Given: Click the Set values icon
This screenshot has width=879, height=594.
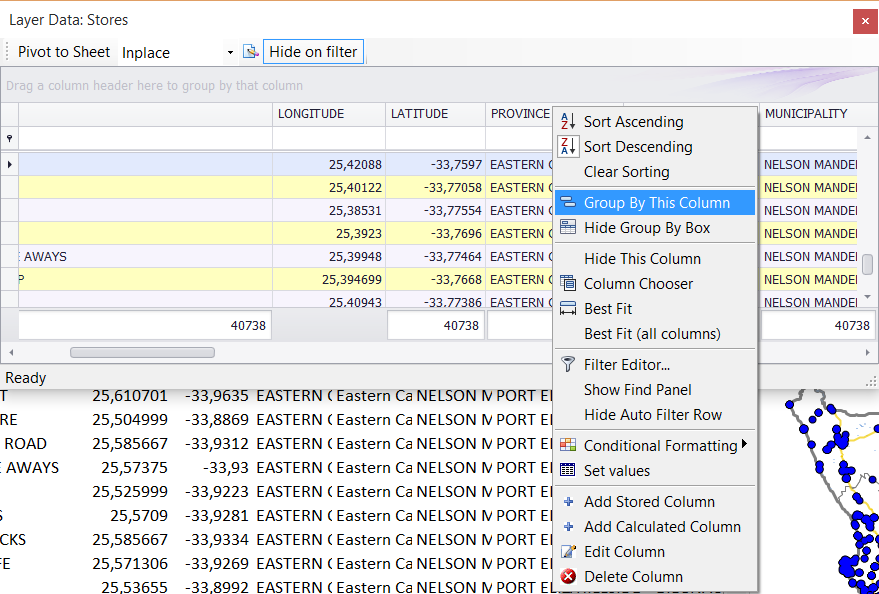Looking at the screenshot, I should 568,469.
